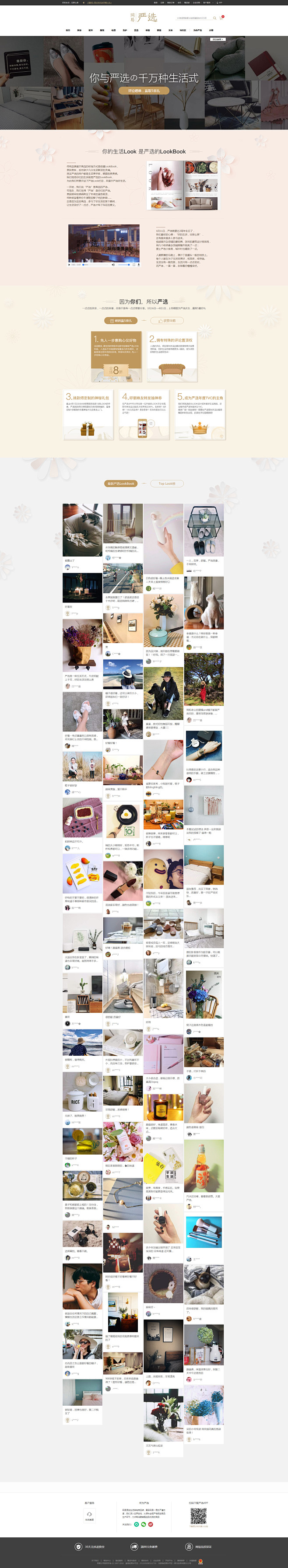The height and width of the screenshot is (1568, 288).
Task: Adjust the video volume slider
Action: coord(123,265)
